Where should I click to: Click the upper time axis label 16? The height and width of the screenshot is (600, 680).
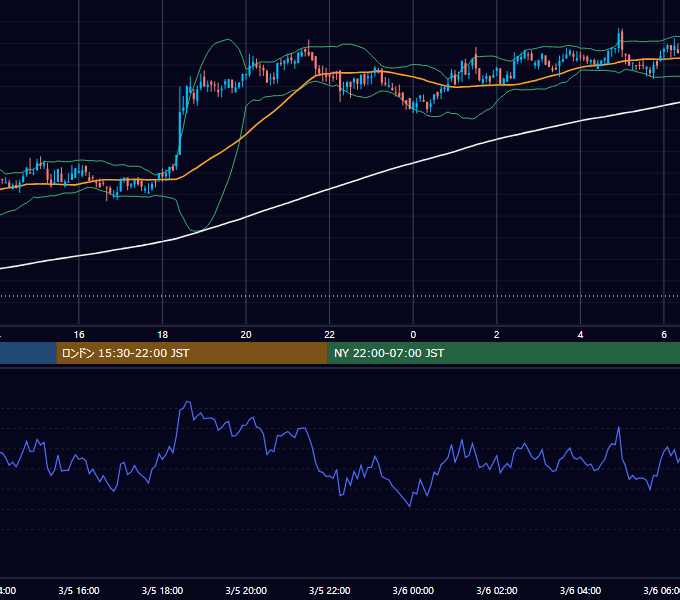[x=79, y=335]
